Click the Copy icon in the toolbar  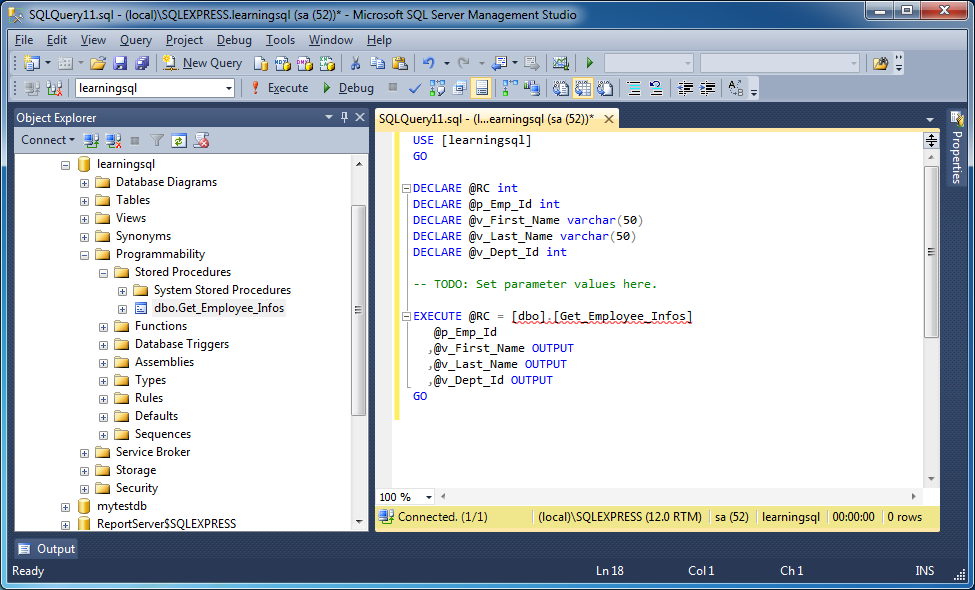[377, 63]
